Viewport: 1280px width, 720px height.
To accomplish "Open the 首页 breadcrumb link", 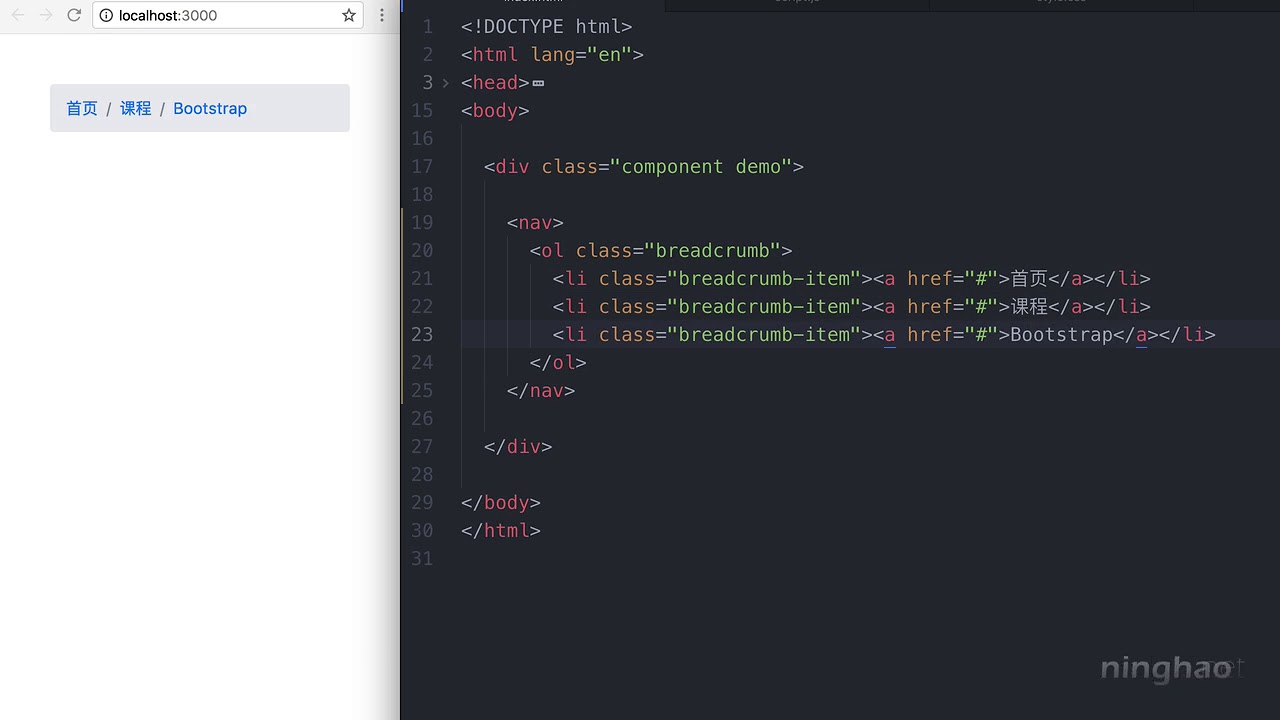I will [x=82, y=108].
